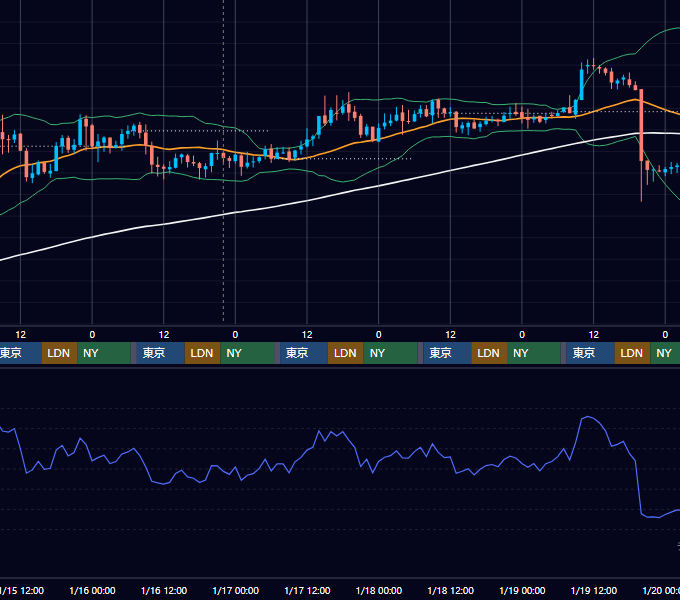680x600 pixels.
Task: Select the 1/17 12:00 time axis label
Action: (307, 590)
